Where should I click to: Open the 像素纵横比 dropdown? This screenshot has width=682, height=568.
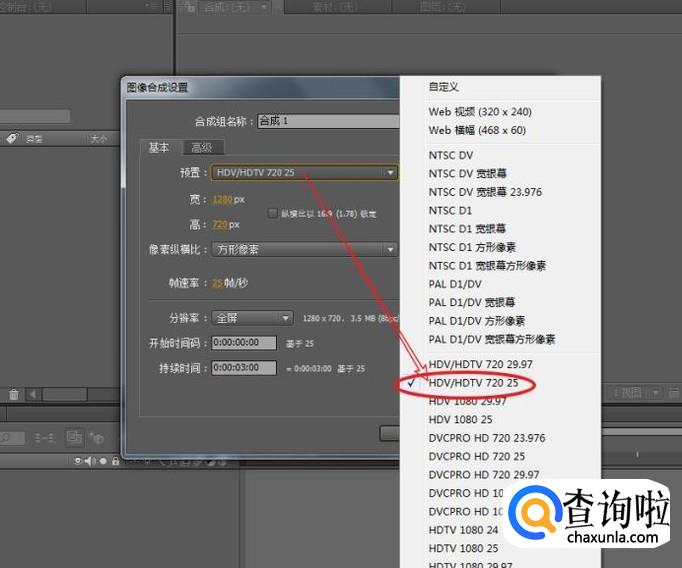click(304, 250)
